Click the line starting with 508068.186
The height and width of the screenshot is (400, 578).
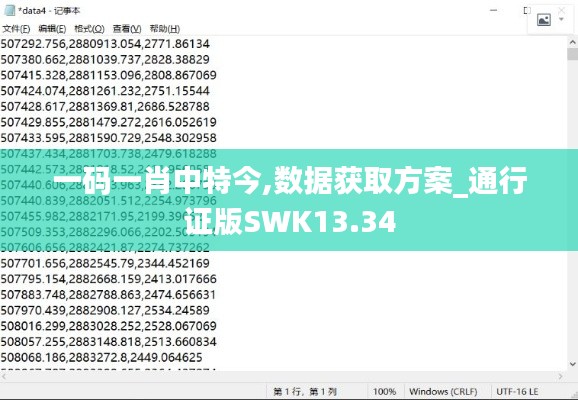tap(101, 357)
